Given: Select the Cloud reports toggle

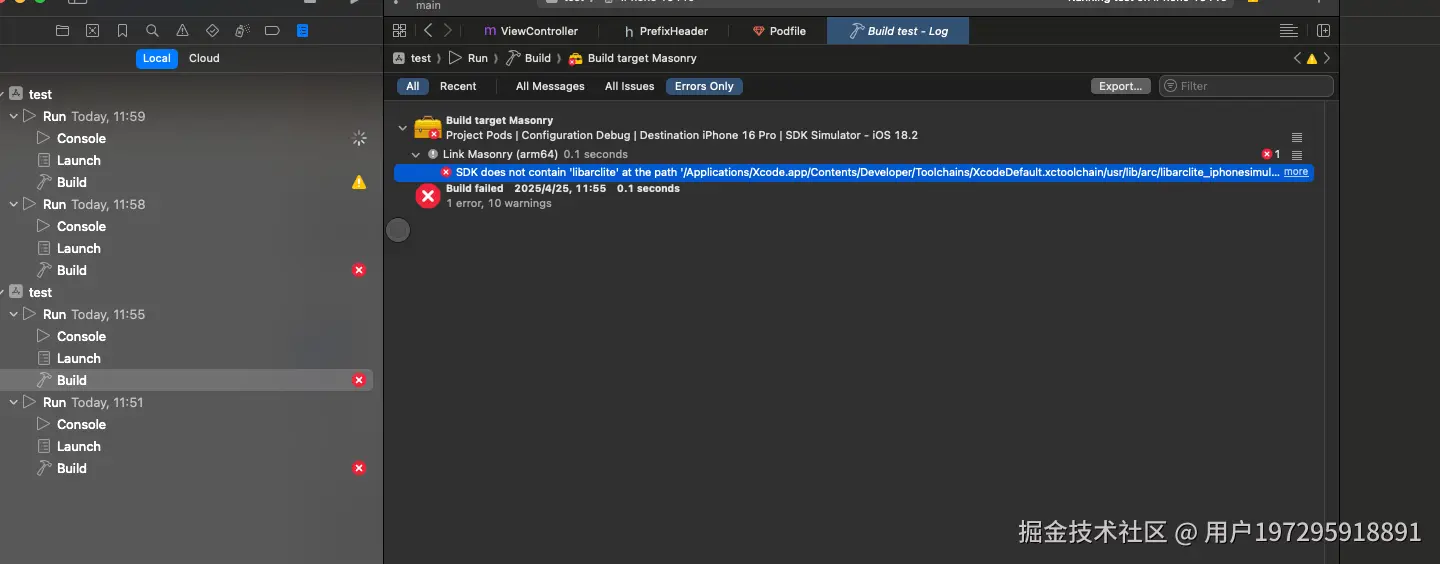Looking at the screenshot, I should [204, 58].
